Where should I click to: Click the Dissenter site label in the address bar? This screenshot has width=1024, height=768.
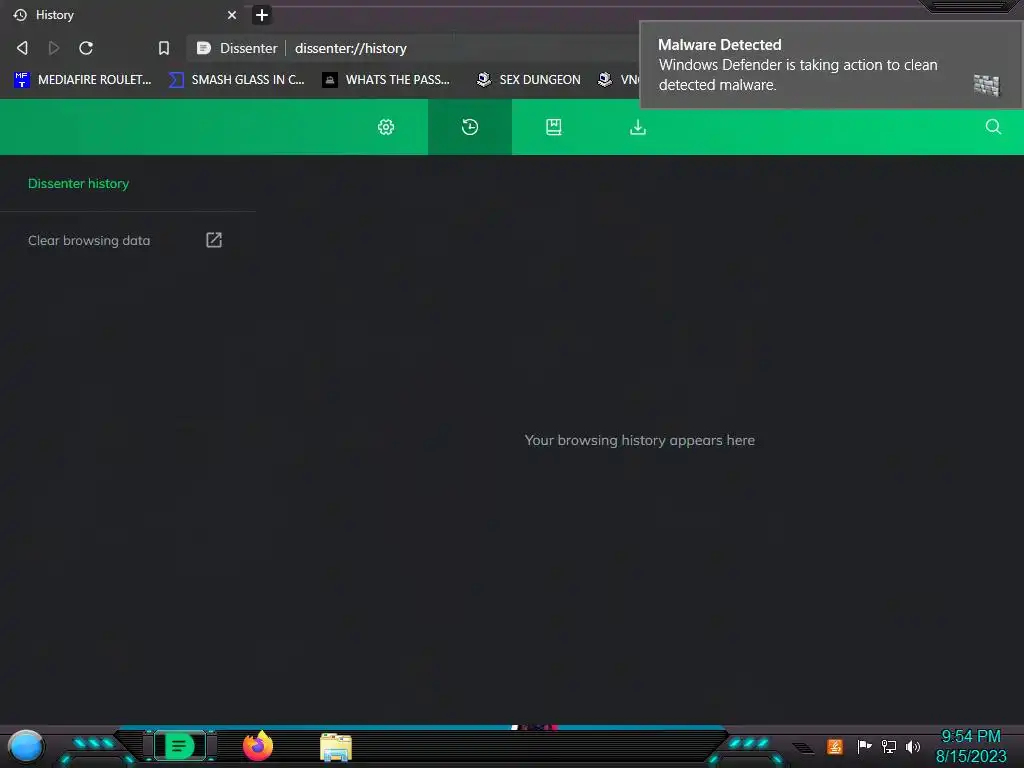pos(237,48)
